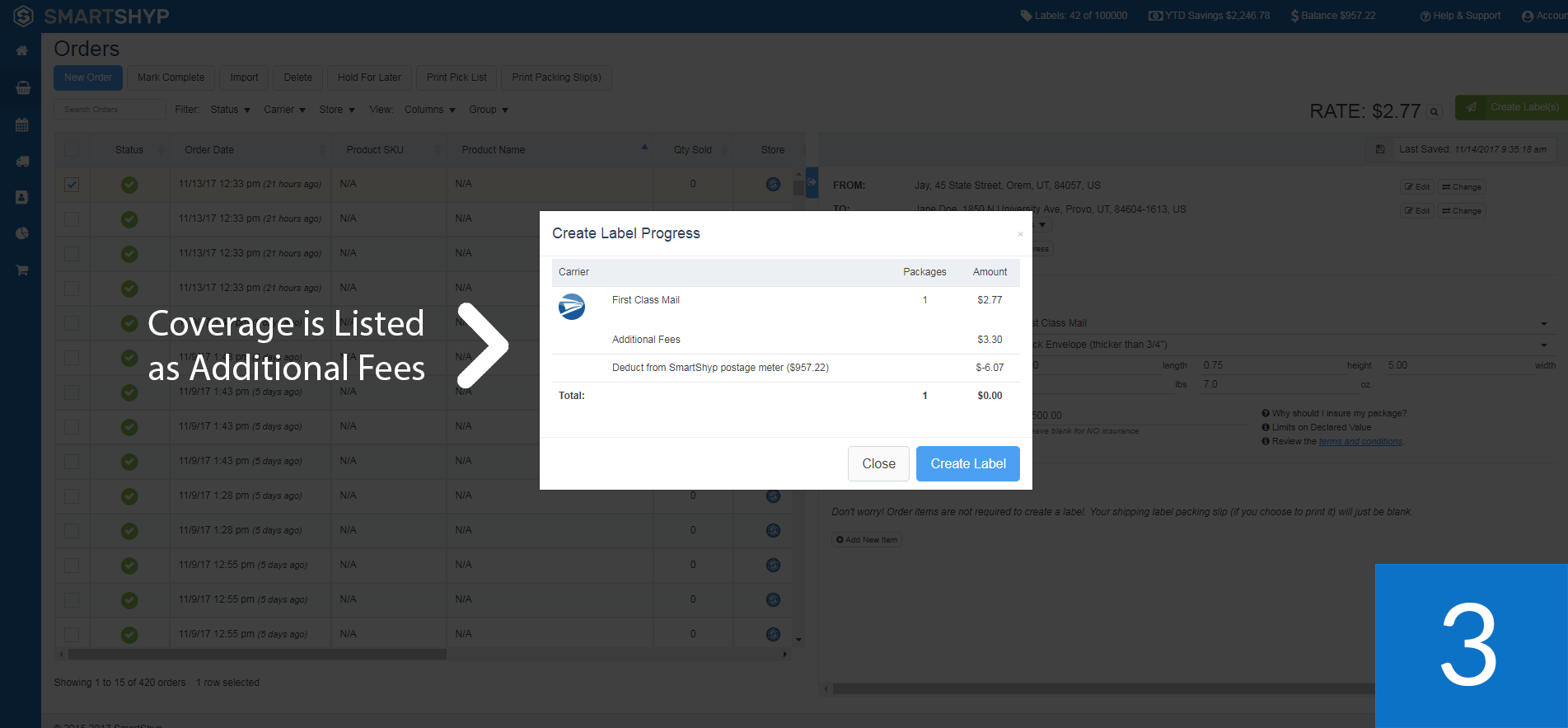The width and height of the screenshot is (1568, 728).
Task: Collapse order detail panel blue arrow tab
Action: [x=812, y=182]
